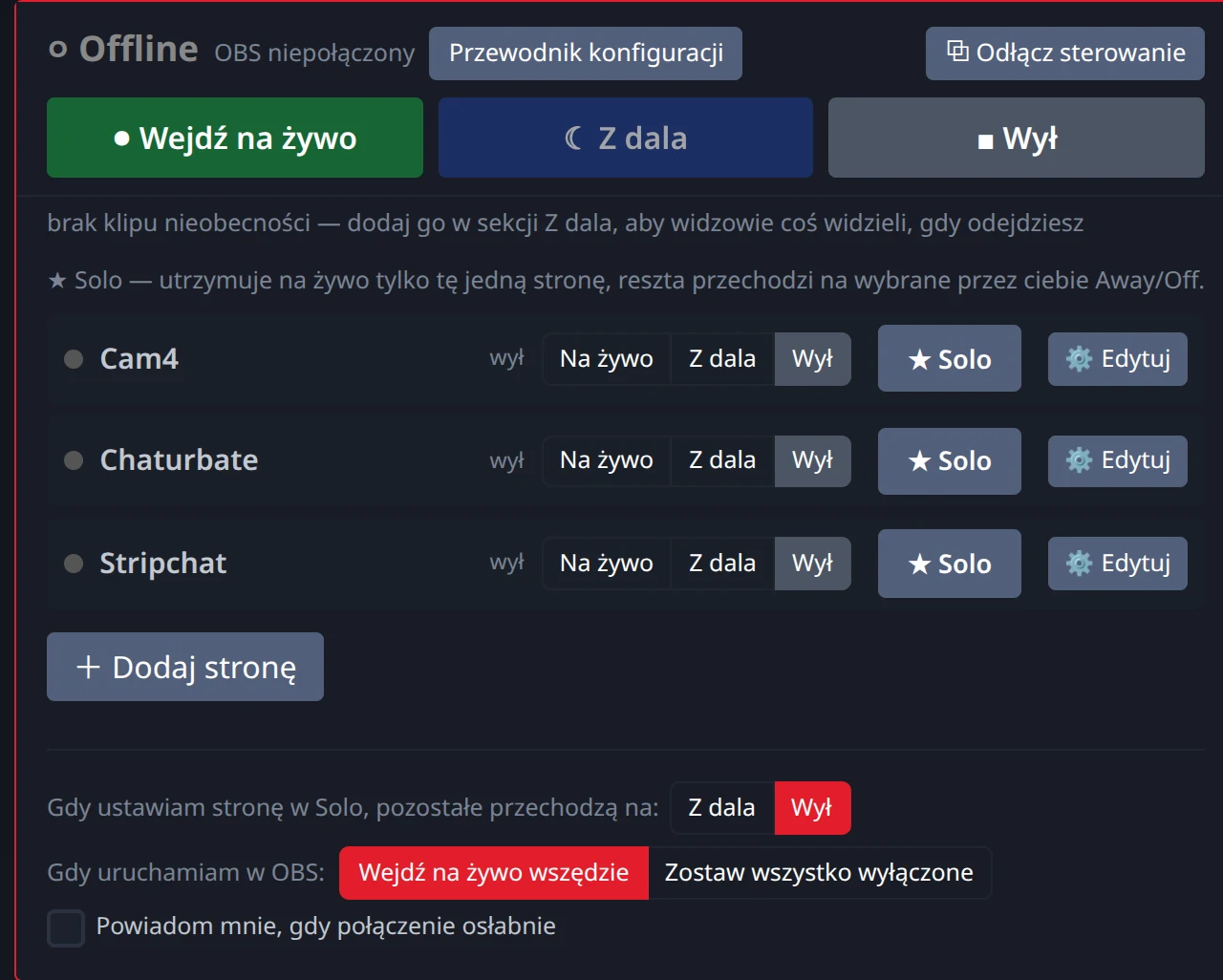Check Powiadom mnie, gdy połączenie osłabnie
The image size is (1223, 980).
click(x=66, y=927)
